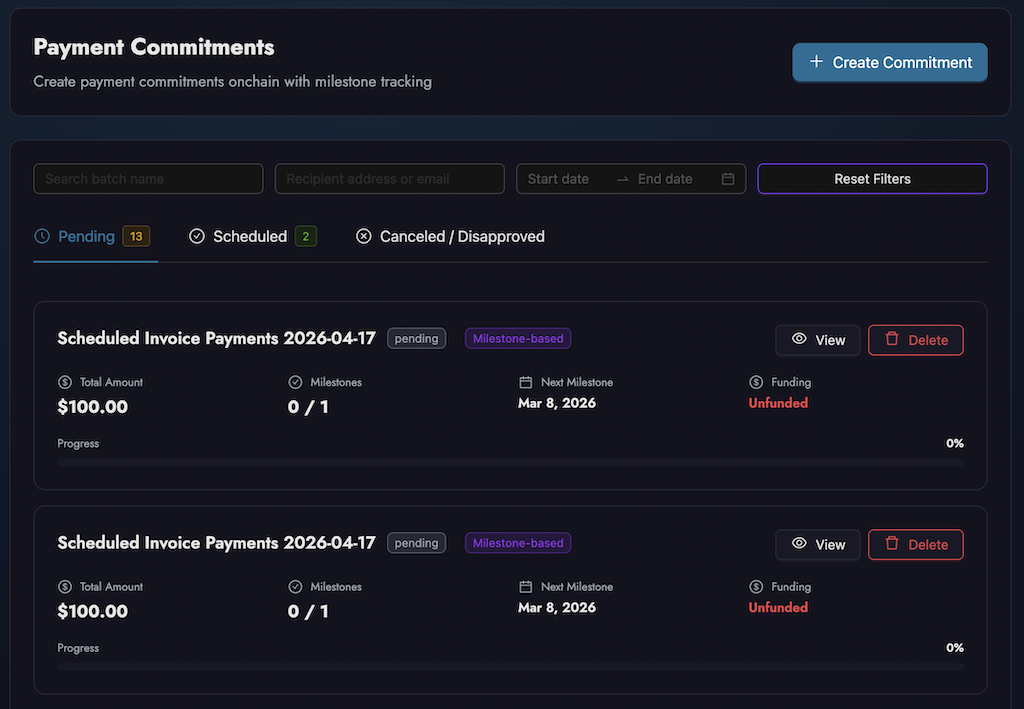Click the Total Amount dollar icon in second card

tap(65, 586)
